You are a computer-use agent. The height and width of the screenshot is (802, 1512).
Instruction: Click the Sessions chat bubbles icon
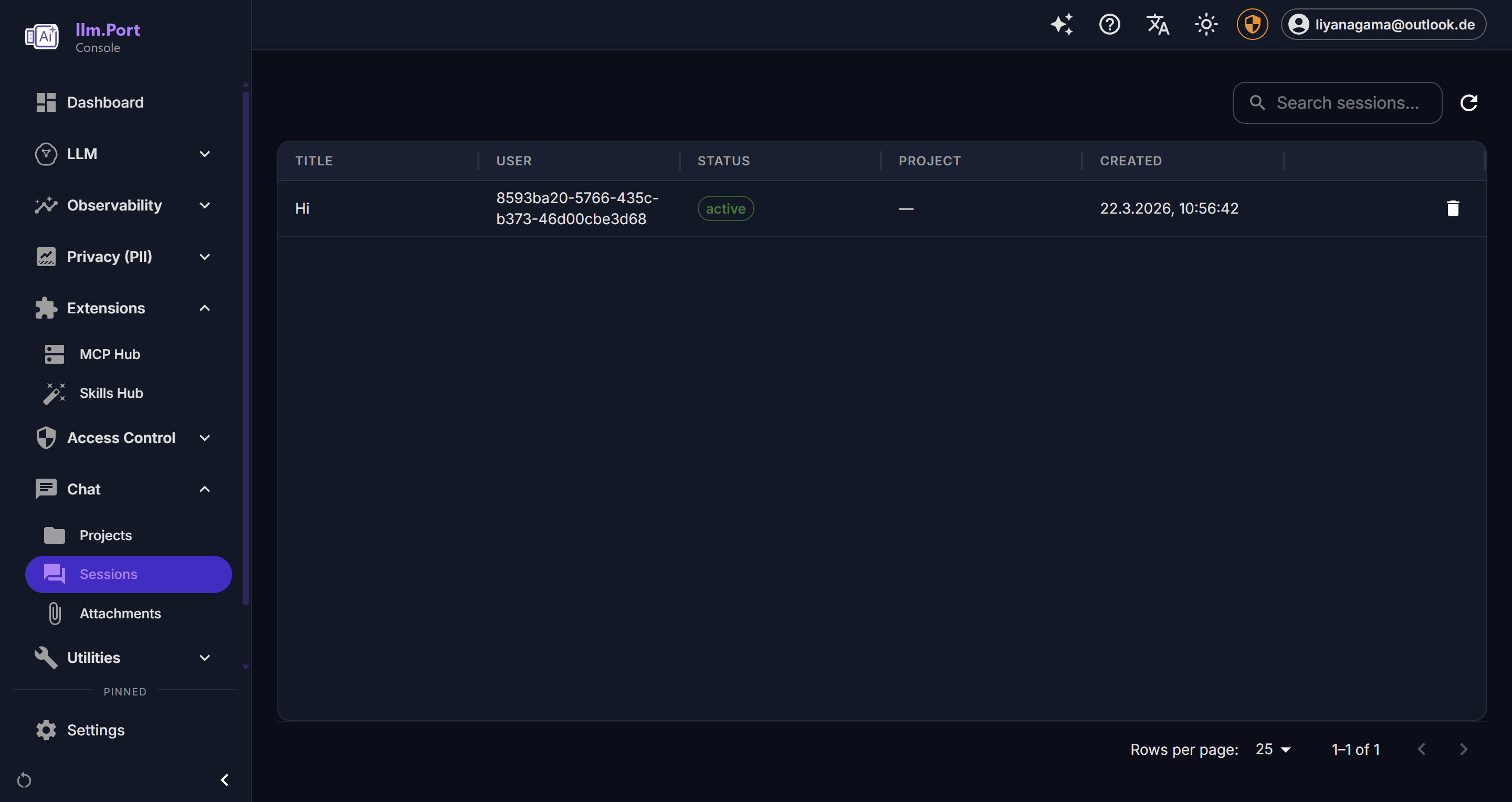point(55,574)
